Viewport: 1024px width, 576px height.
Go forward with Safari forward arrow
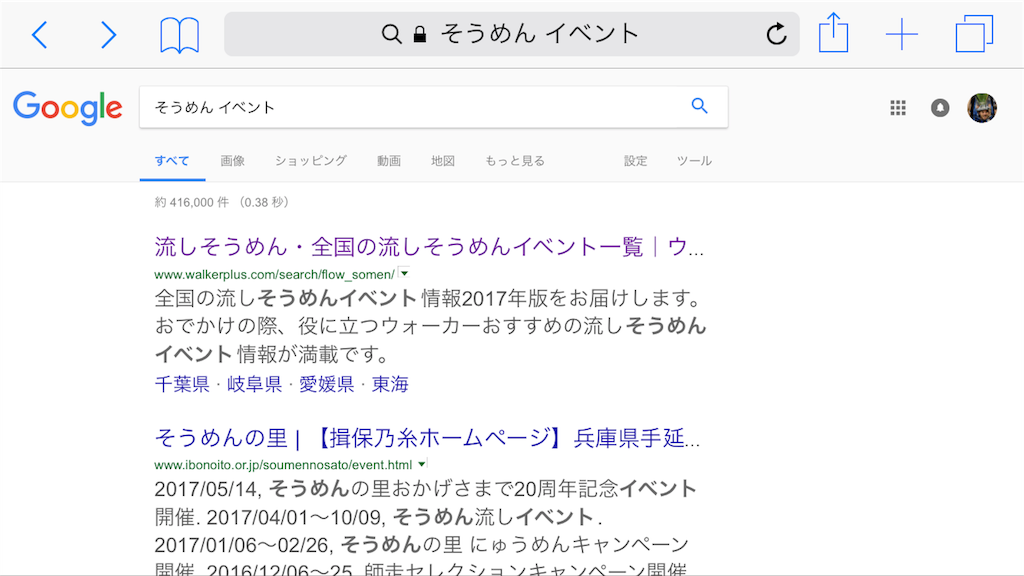click(x=108, y=35)
